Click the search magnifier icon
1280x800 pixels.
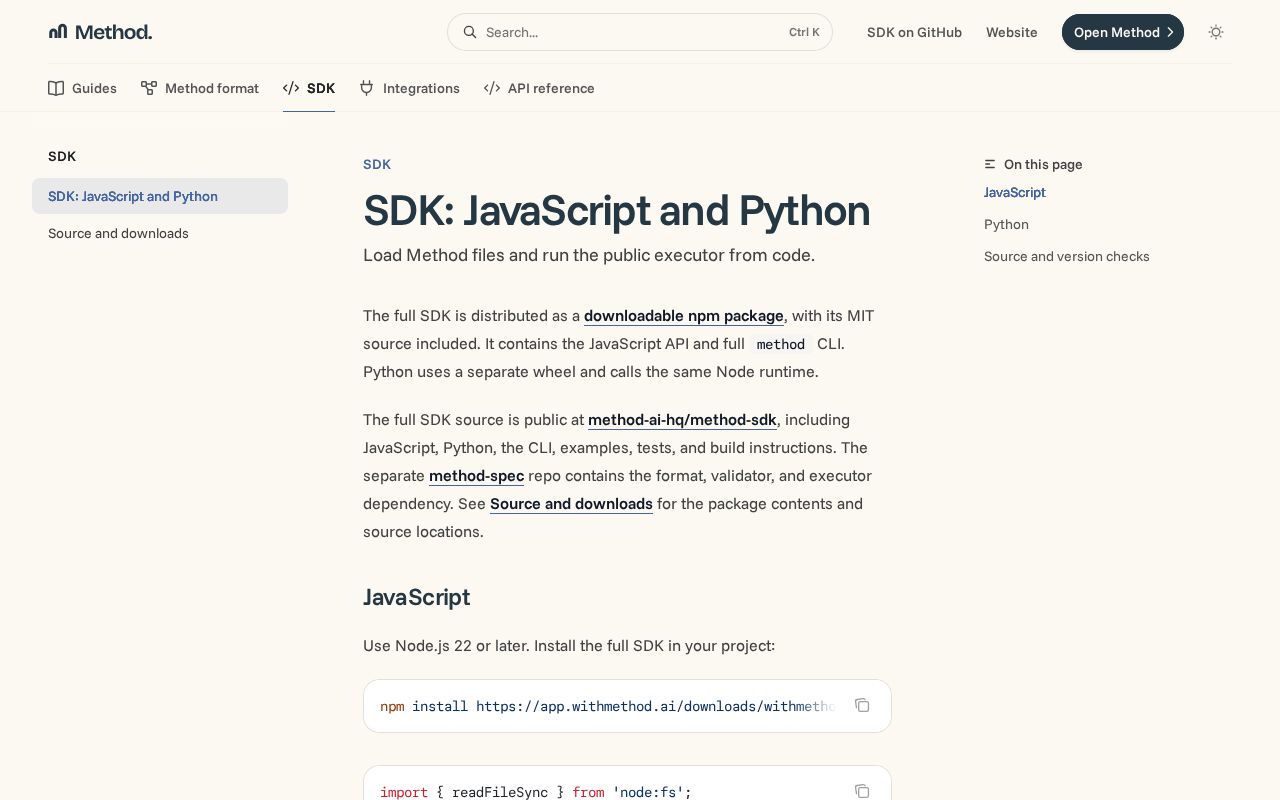coord(469,32)
